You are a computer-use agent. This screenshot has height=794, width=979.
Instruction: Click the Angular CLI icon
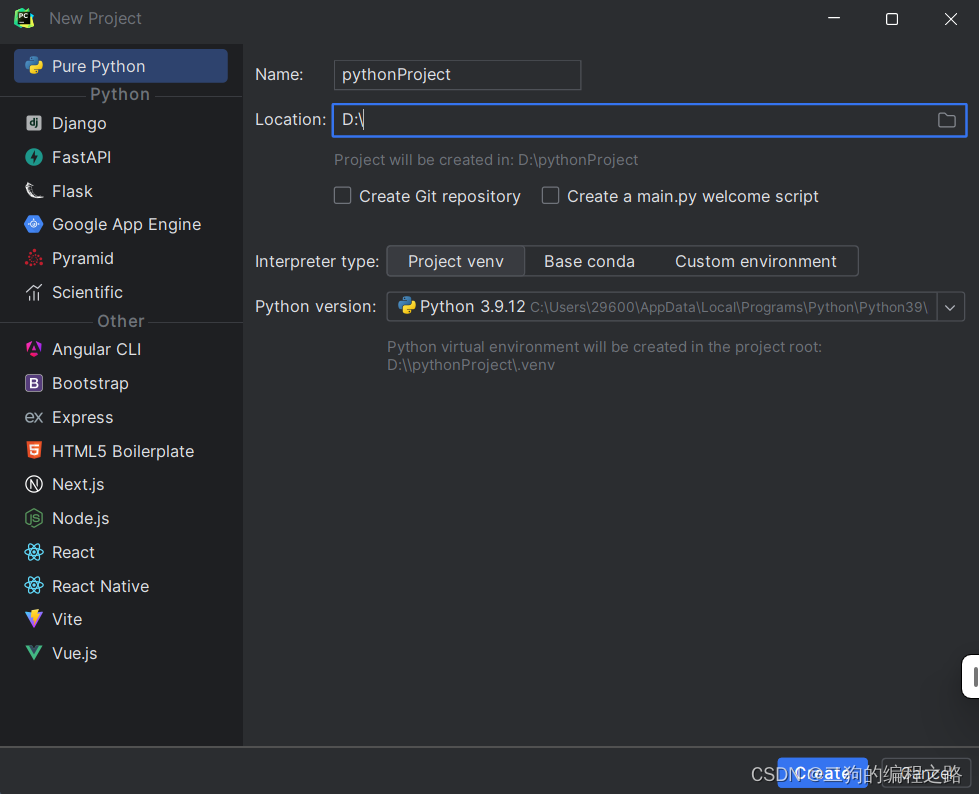34,349
